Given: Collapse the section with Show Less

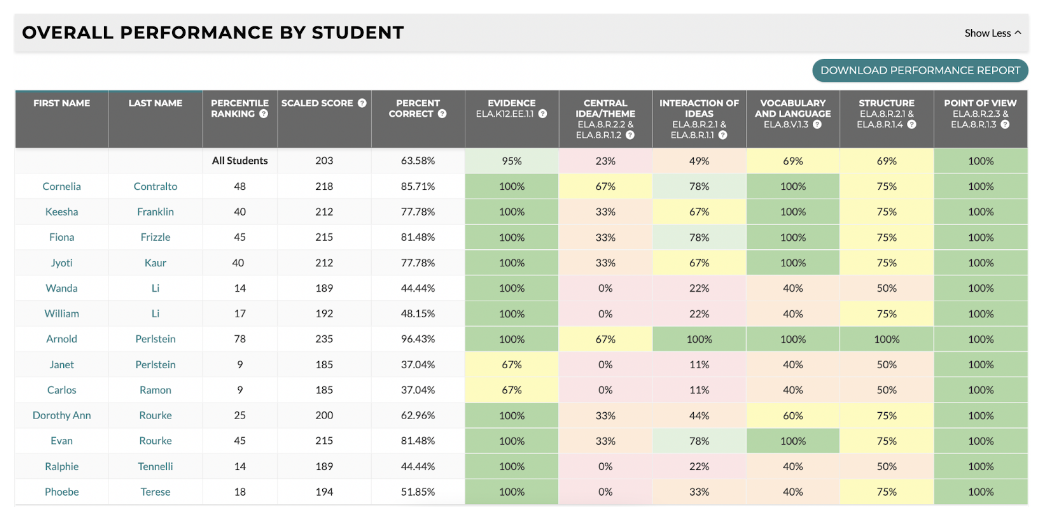Looking at the screenshot, I should click(x=992, y=33).
